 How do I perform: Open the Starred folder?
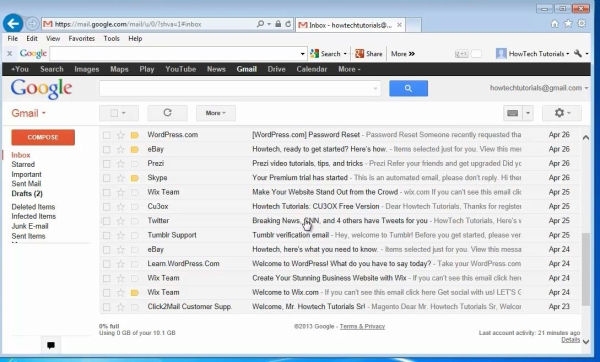point(23,165)
